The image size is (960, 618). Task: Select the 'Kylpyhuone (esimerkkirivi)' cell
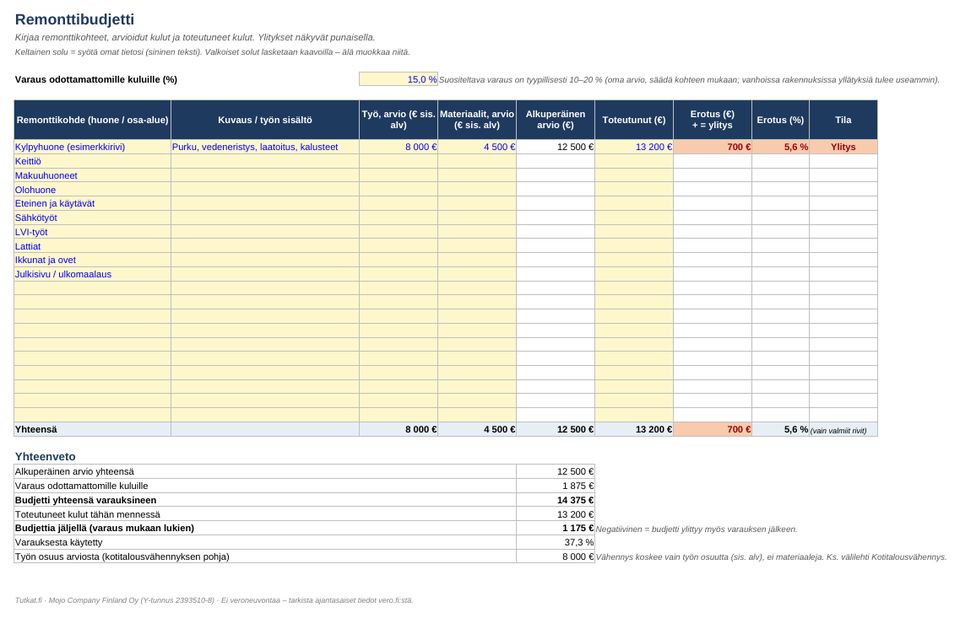92,147
